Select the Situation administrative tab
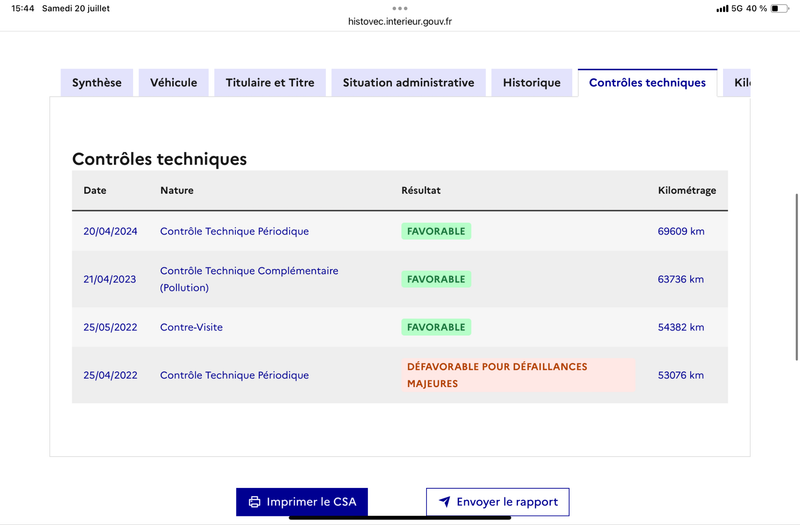 click(408, 83)
